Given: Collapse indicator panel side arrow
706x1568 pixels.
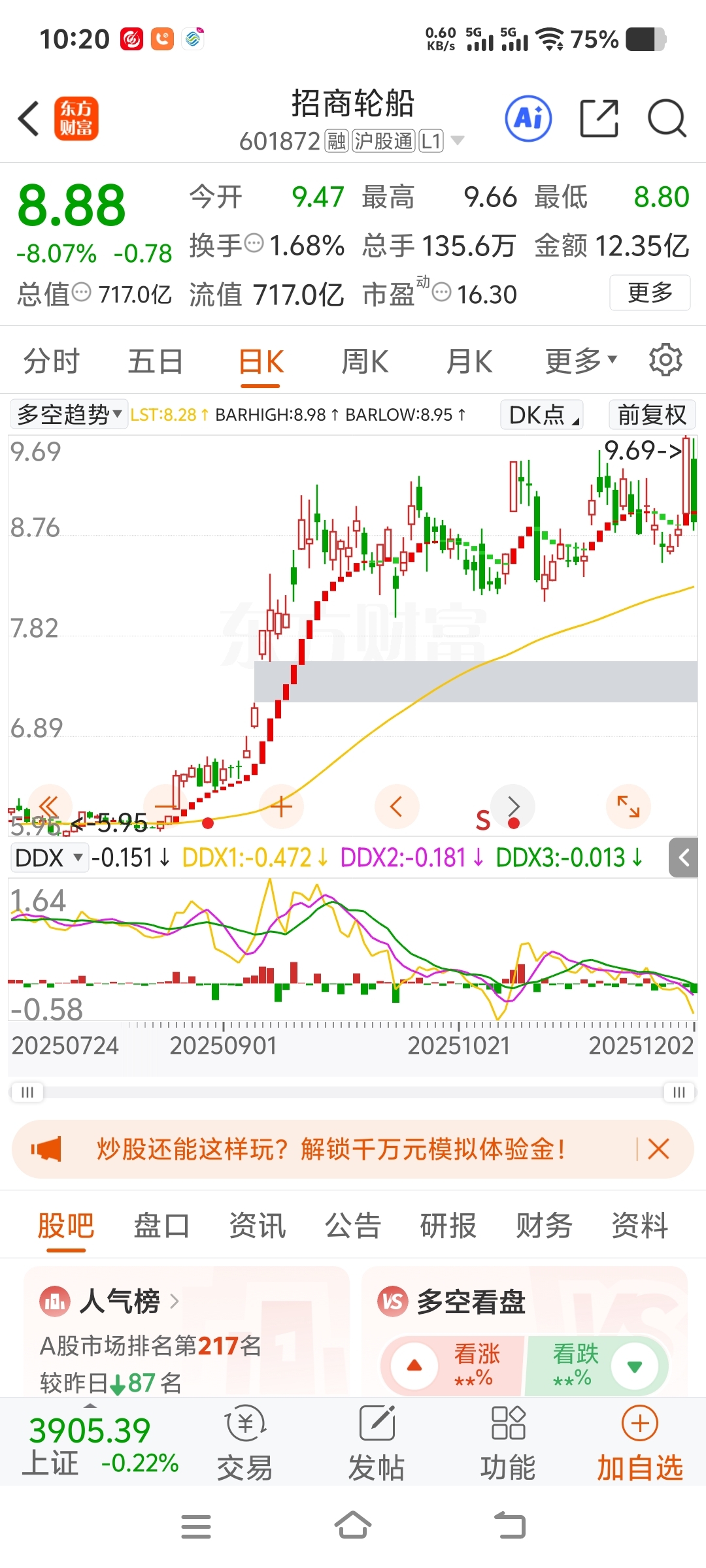Looking at the screenshot, I should 684,858.
